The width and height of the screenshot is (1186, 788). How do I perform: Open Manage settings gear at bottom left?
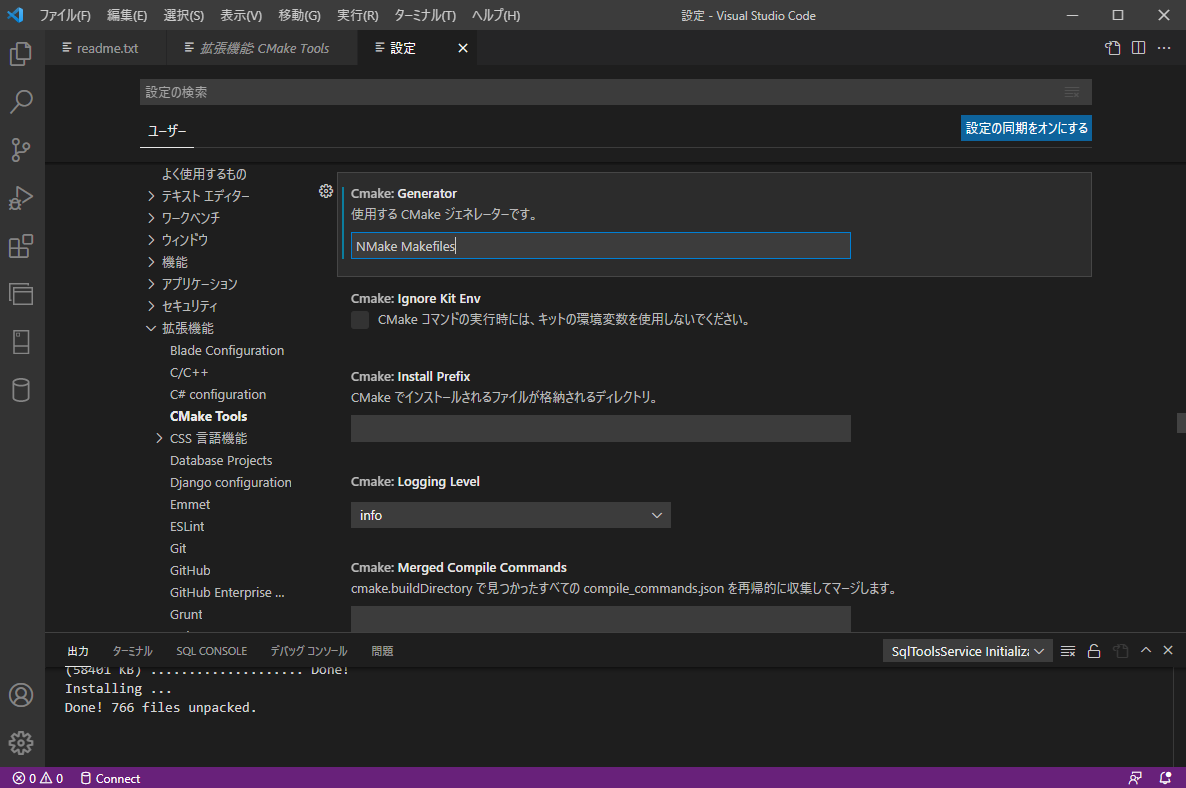[22, 743]
